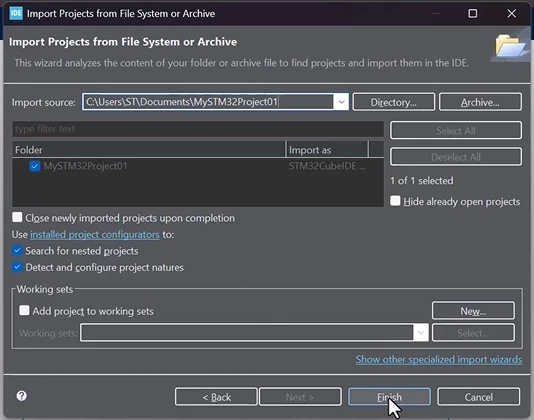534x420 pixels.
Task: Click the folder wizard banner icon
Action: (509, 46)
